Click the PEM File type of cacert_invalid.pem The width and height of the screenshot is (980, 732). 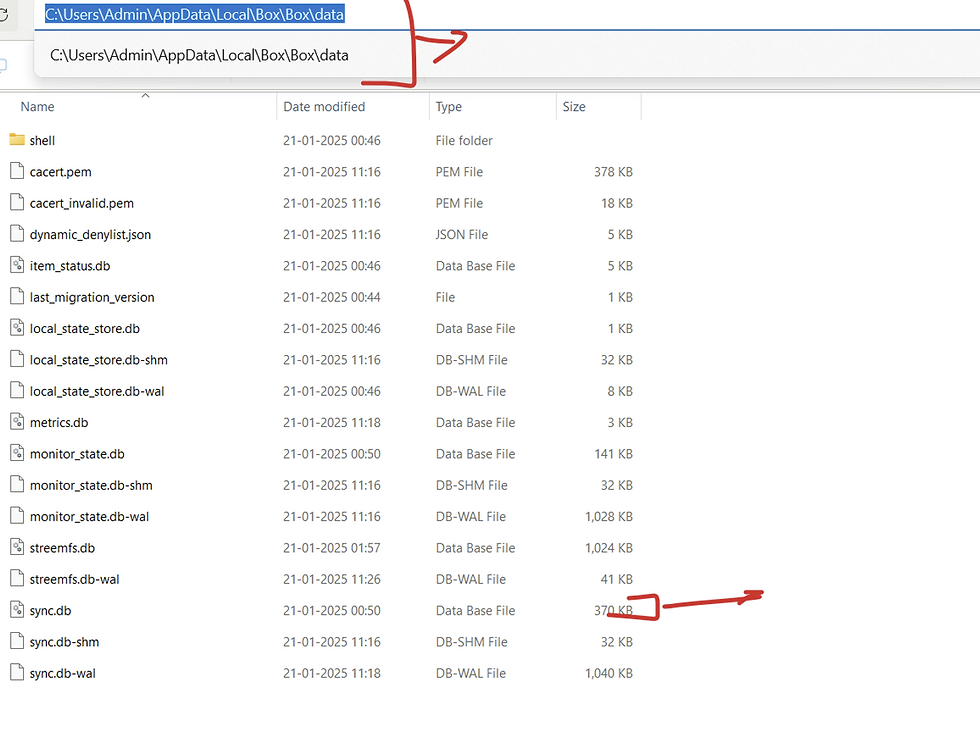(x=459, y=203)
